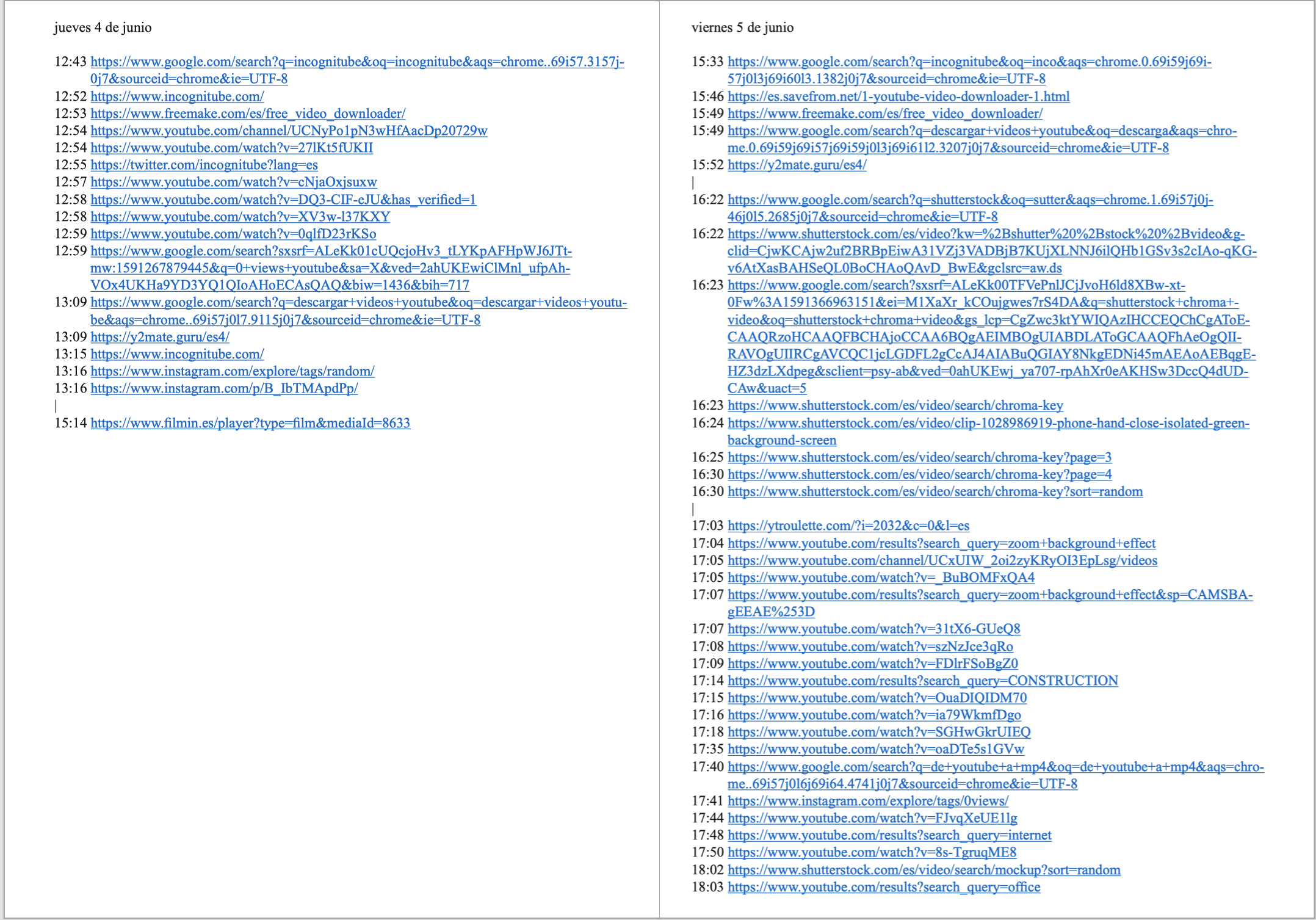The width and height of the screenshot is (1316, 920).
Task: Open YouTube watch link v=ia79WkmfDgo
Action: pyautogui.click(x=874, y=715)
